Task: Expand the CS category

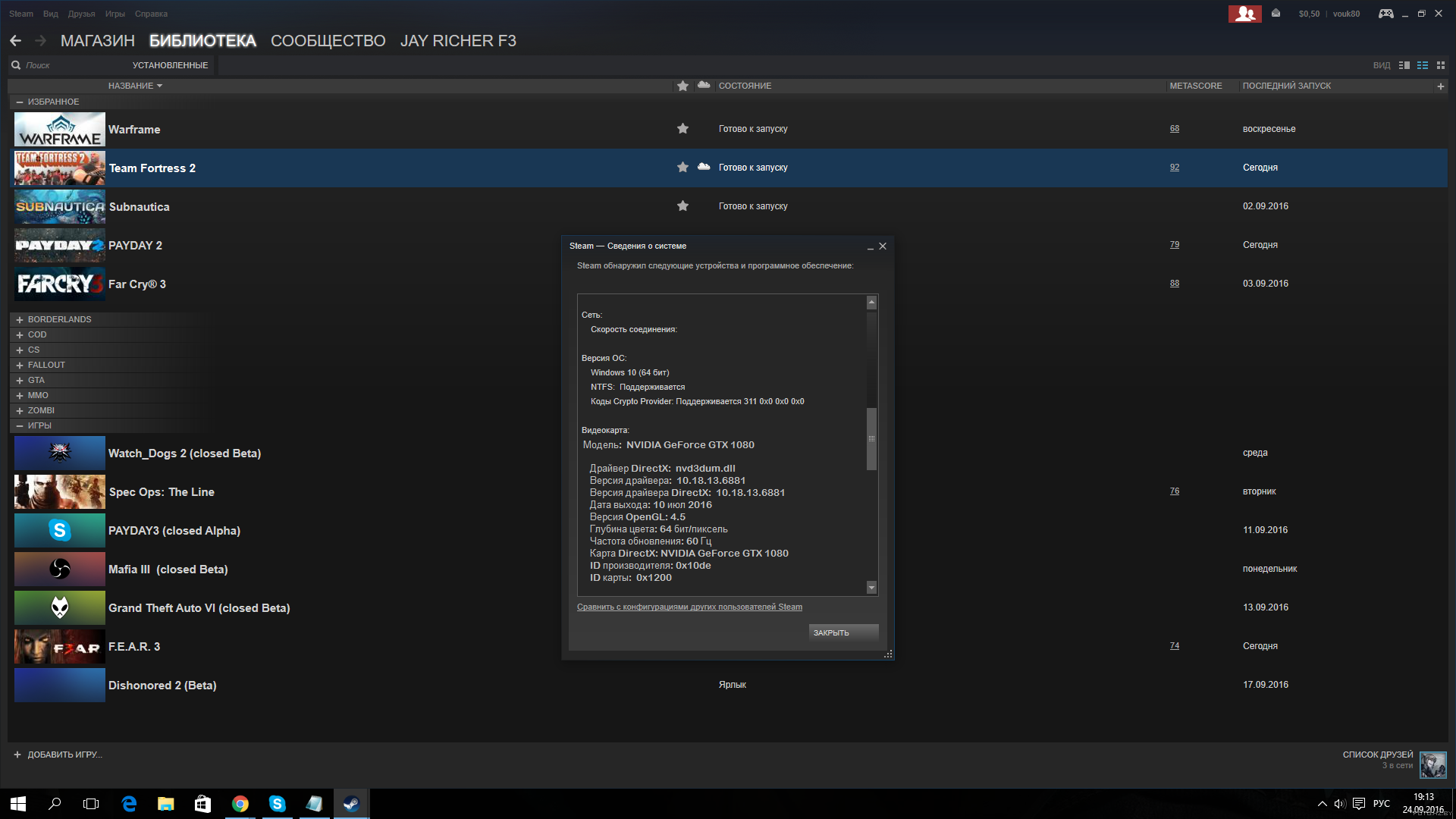Action: [20, 350]
